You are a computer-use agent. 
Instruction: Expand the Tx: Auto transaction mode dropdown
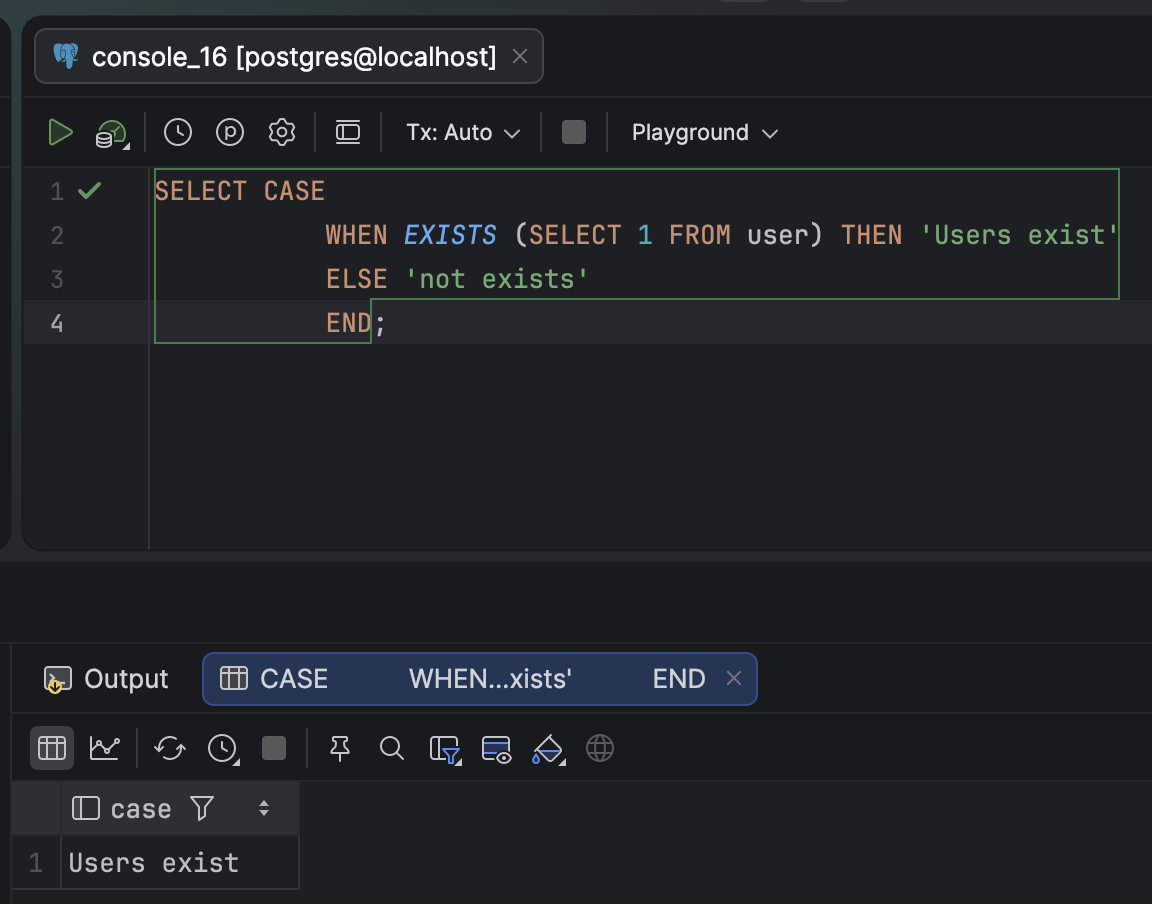[x=463, y=132]
